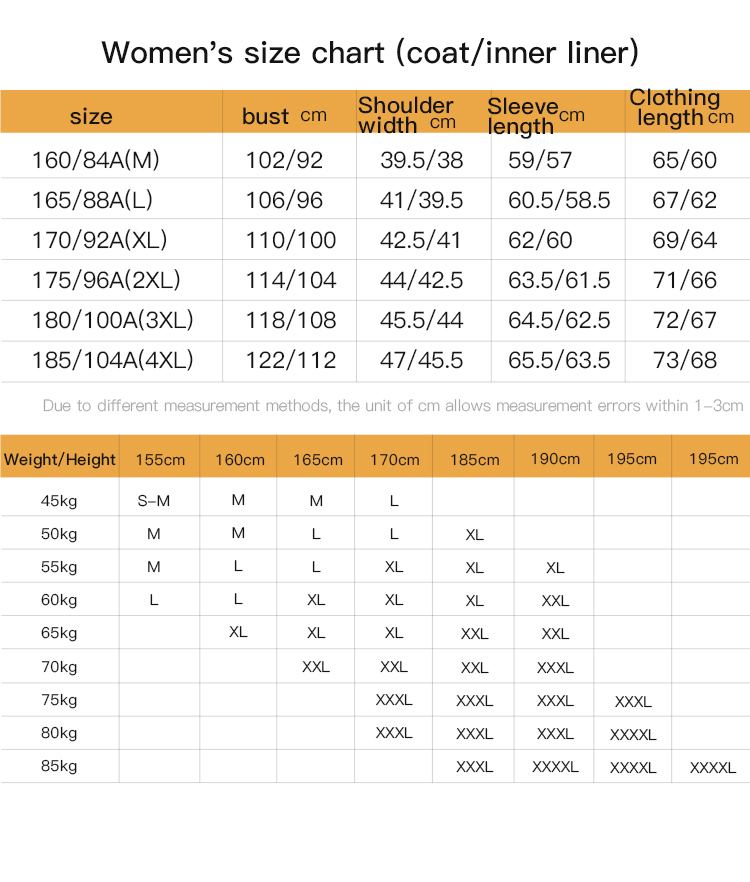Screen dimensions: 750x882
Task: Click the 155cm height column header
Action: click(160, 460)
